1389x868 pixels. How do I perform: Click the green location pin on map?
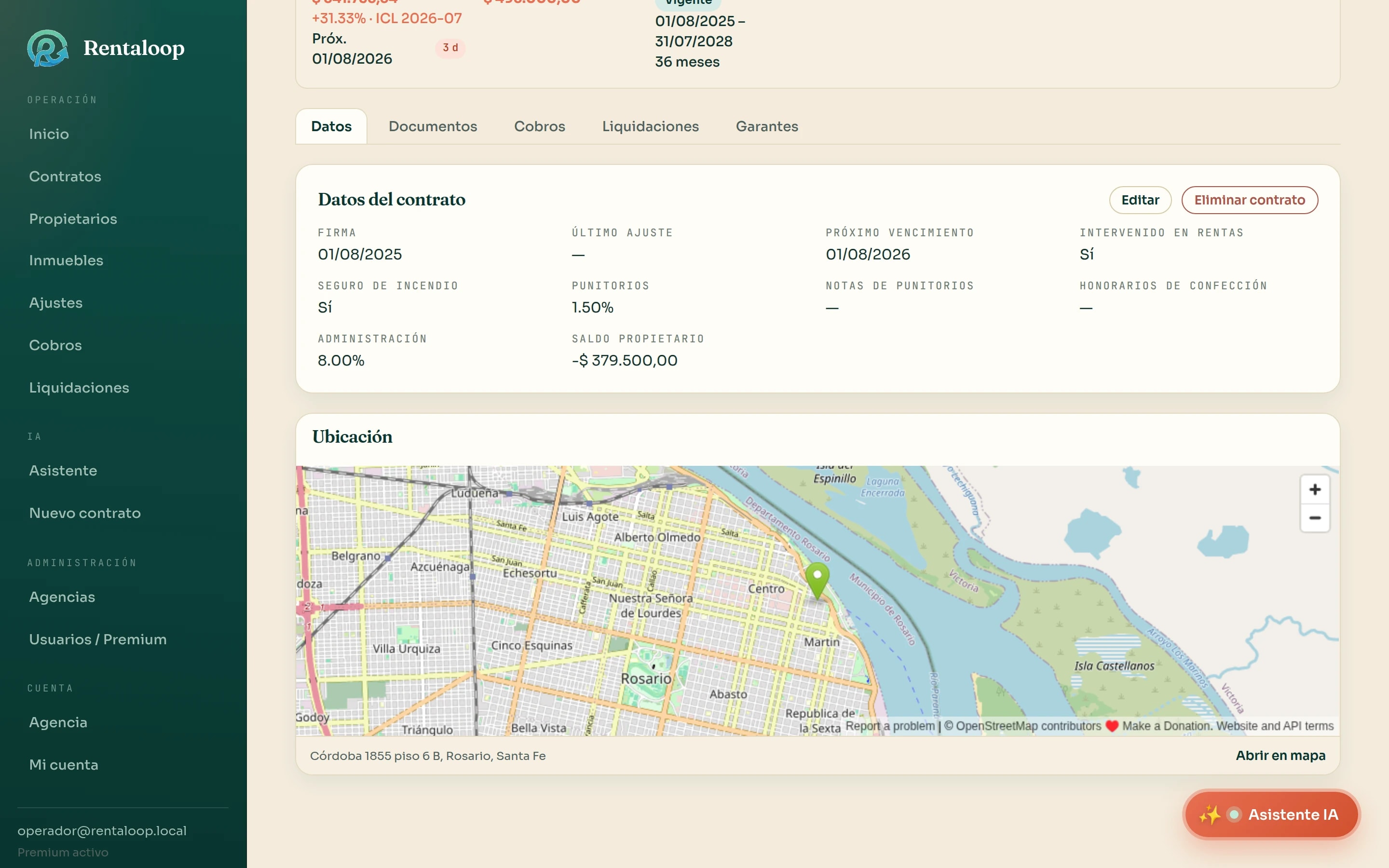pyautogui.click(x=817, y=581)
